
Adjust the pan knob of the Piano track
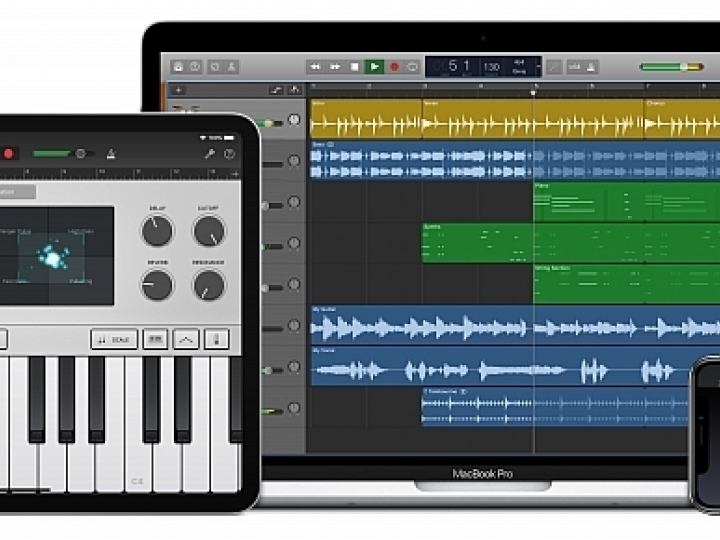[294, 202]
